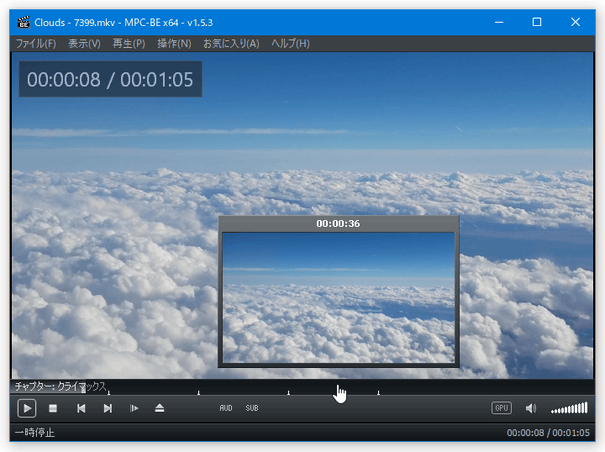Skip to next chapter

tap(107, 408)
